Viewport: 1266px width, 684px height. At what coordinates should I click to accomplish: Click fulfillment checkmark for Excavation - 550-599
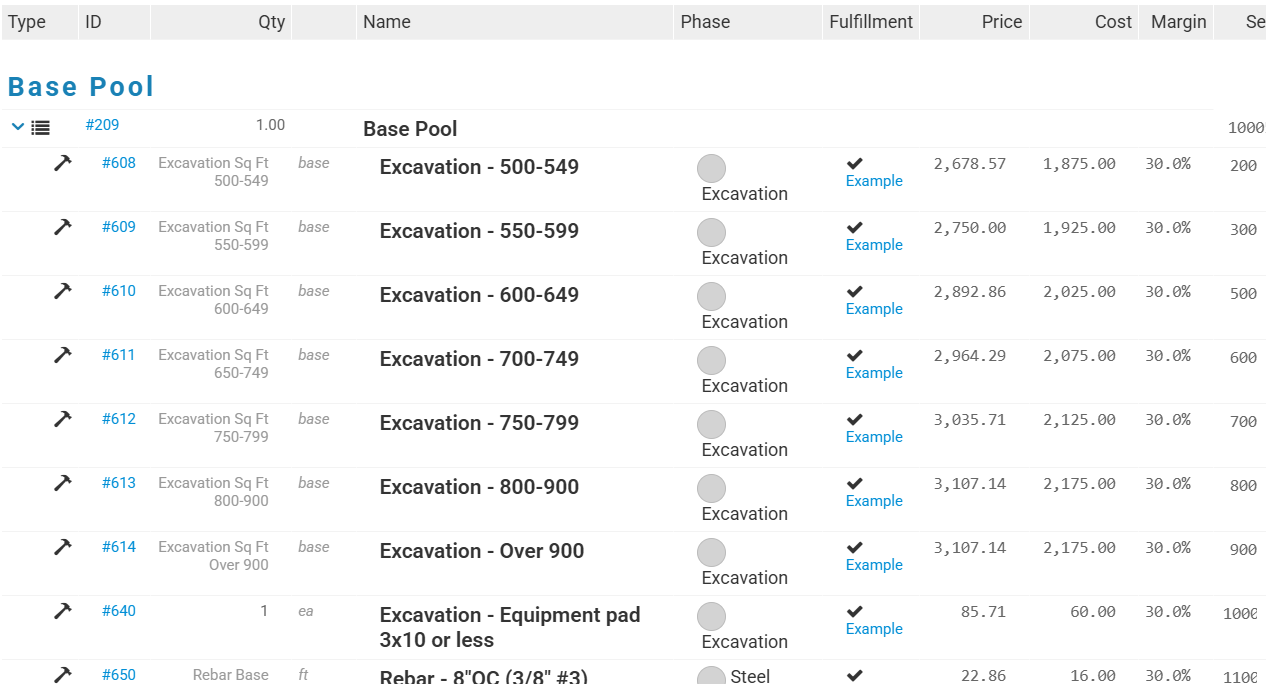click(855, 228)
